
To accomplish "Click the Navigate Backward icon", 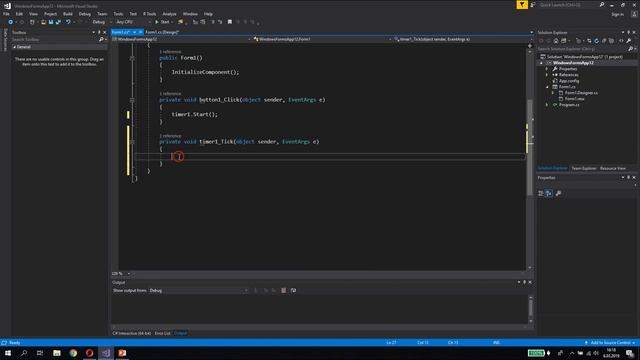I will pyautogui.click(x=11, y=22).
